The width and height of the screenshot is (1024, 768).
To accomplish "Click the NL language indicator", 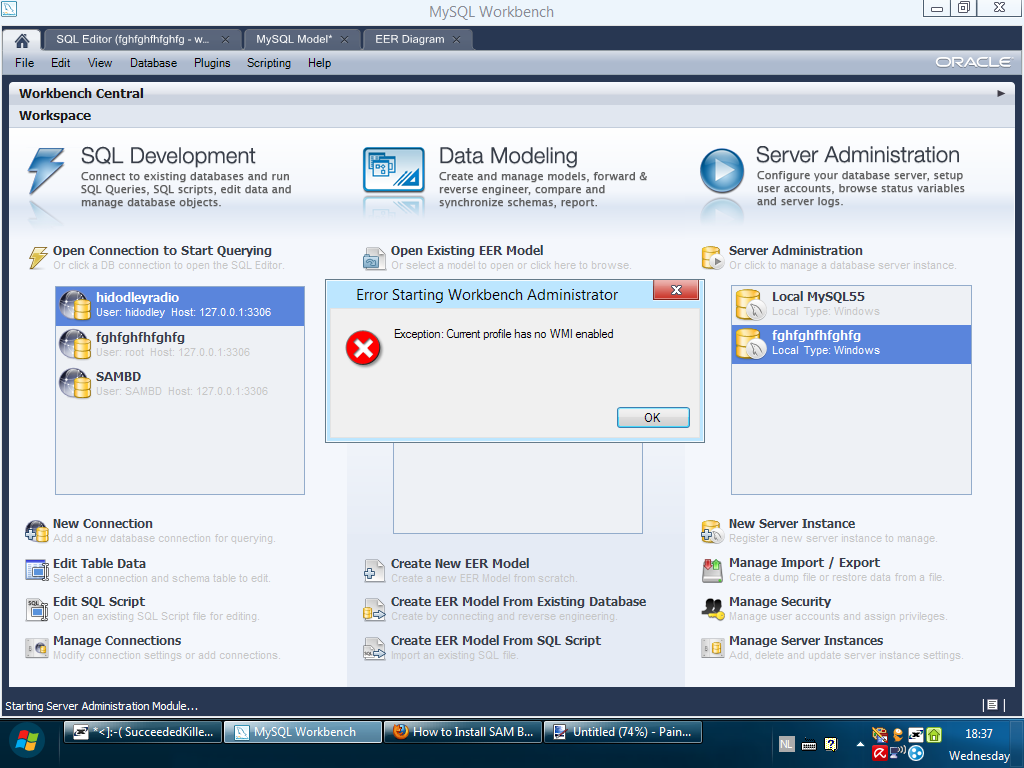I will [786, 744].
